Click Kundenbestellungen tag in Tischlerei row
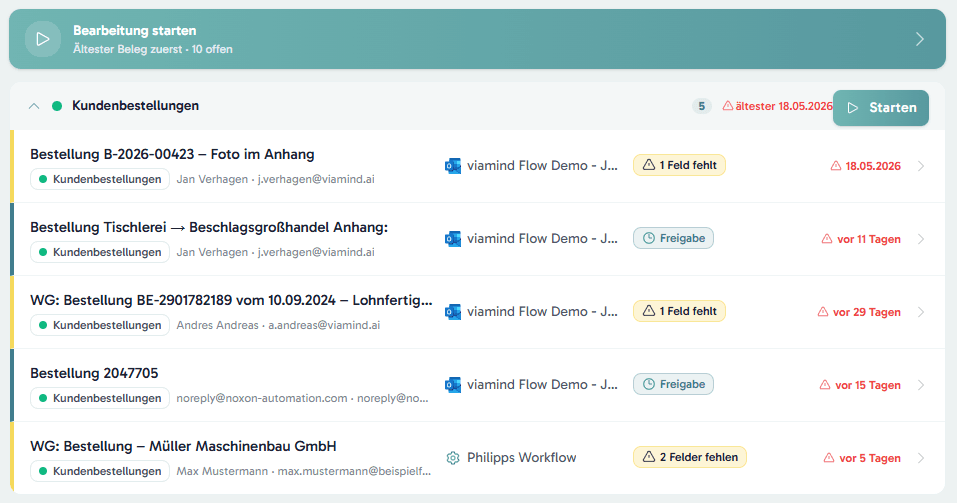The width and height of the screenshot is (957, 503). (100, 252)
